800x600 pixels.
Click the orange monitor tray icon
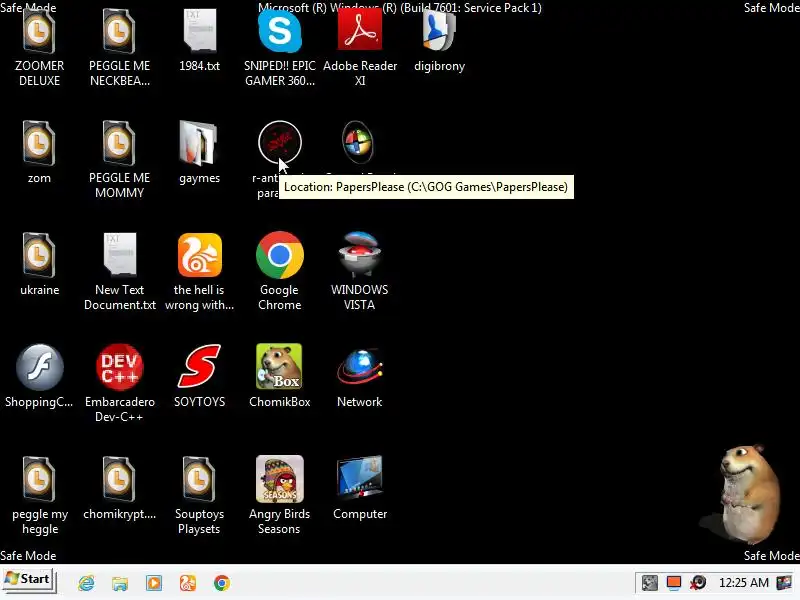click(674, 583)
